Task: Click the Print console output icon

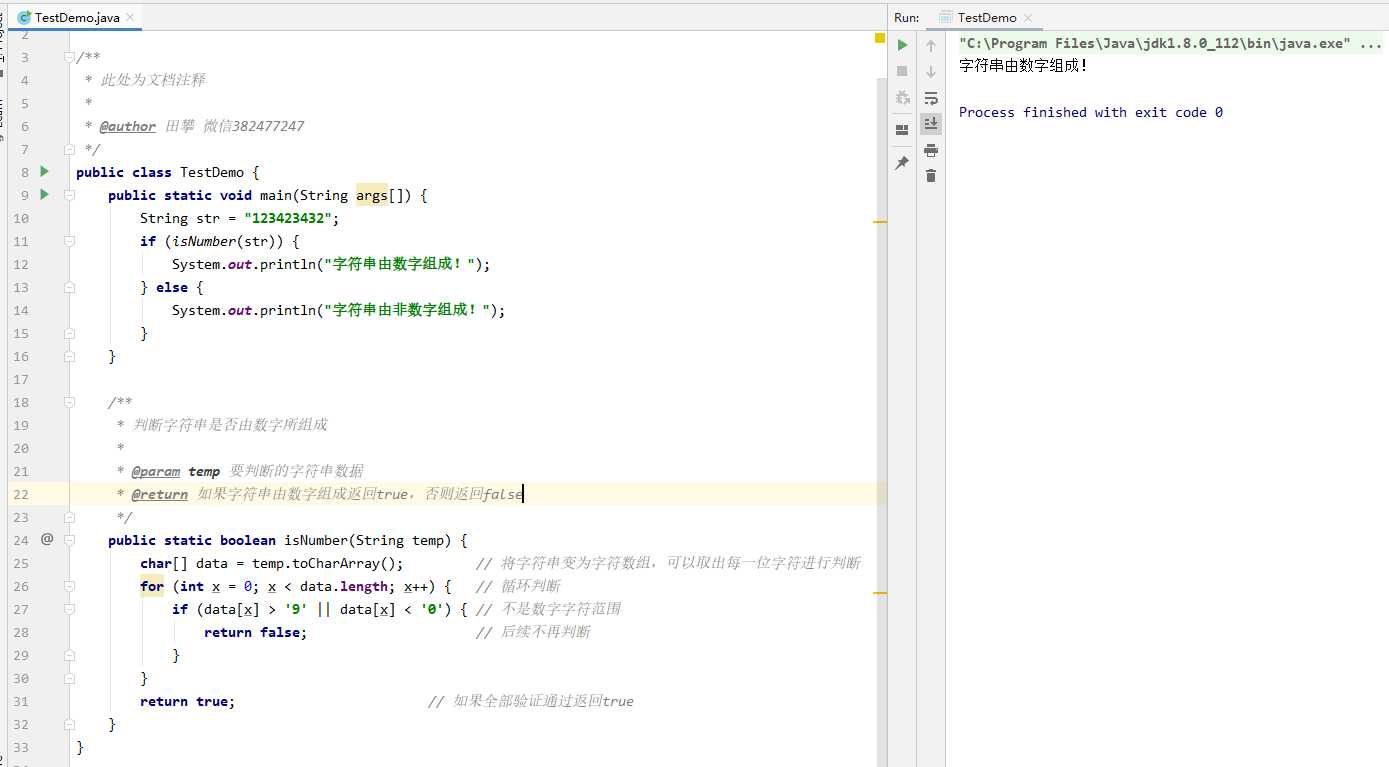Action: click(931, 150)
